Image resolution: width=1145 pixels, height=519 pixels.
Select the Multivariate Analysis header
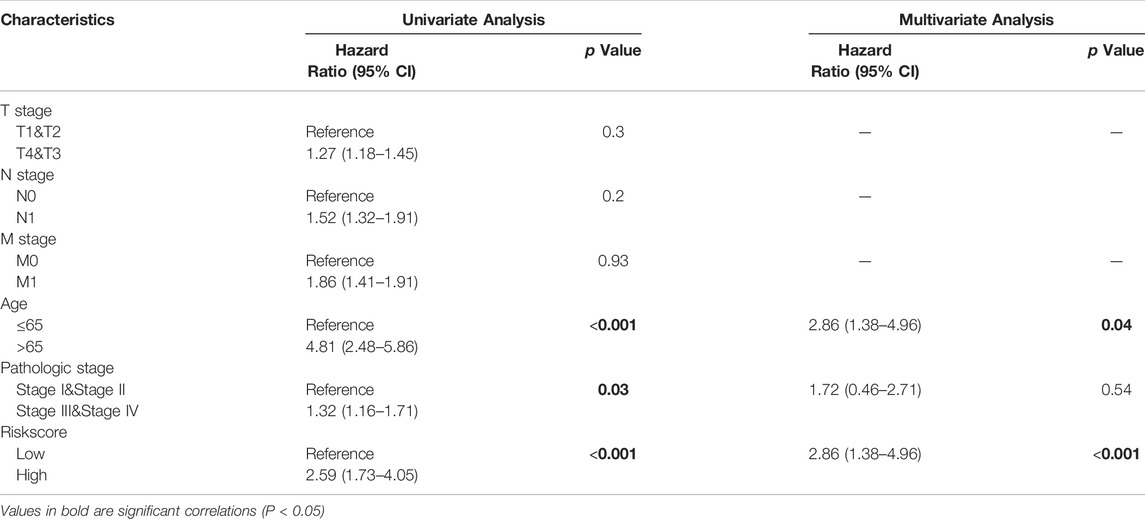(x=977, y=20)
